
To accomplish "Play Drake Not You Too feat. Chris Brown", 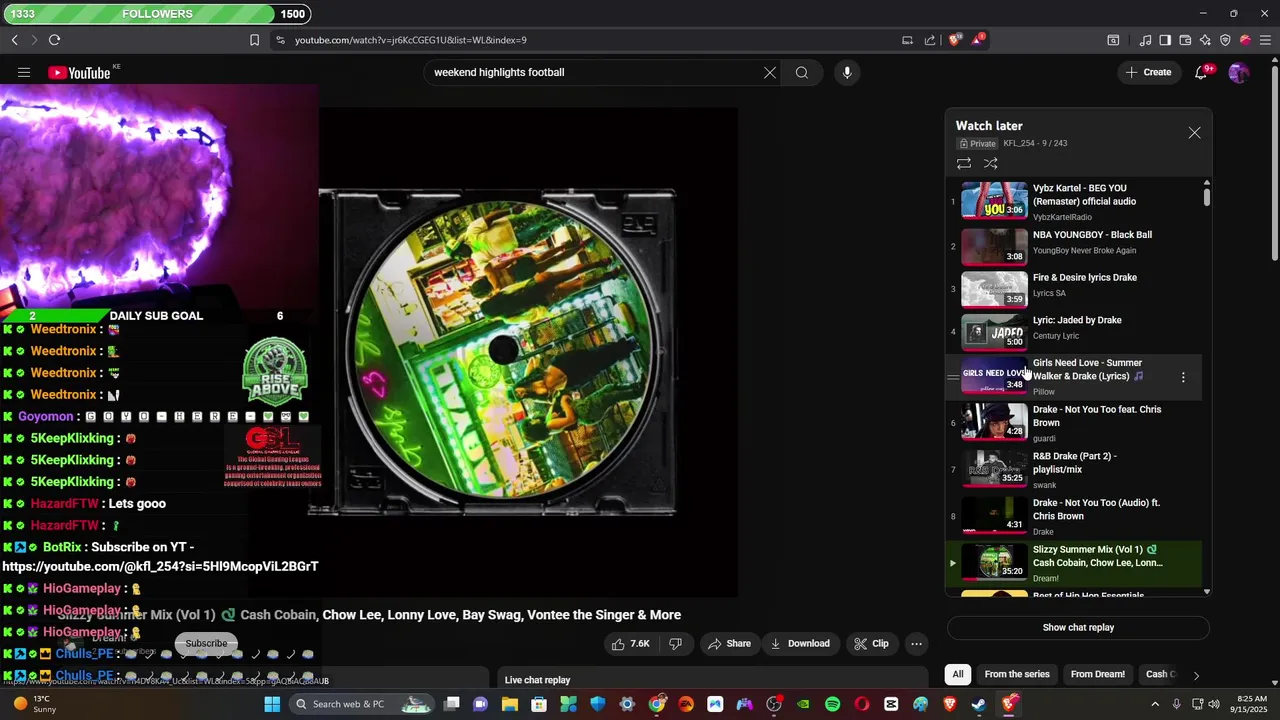I will [1075, 423].
